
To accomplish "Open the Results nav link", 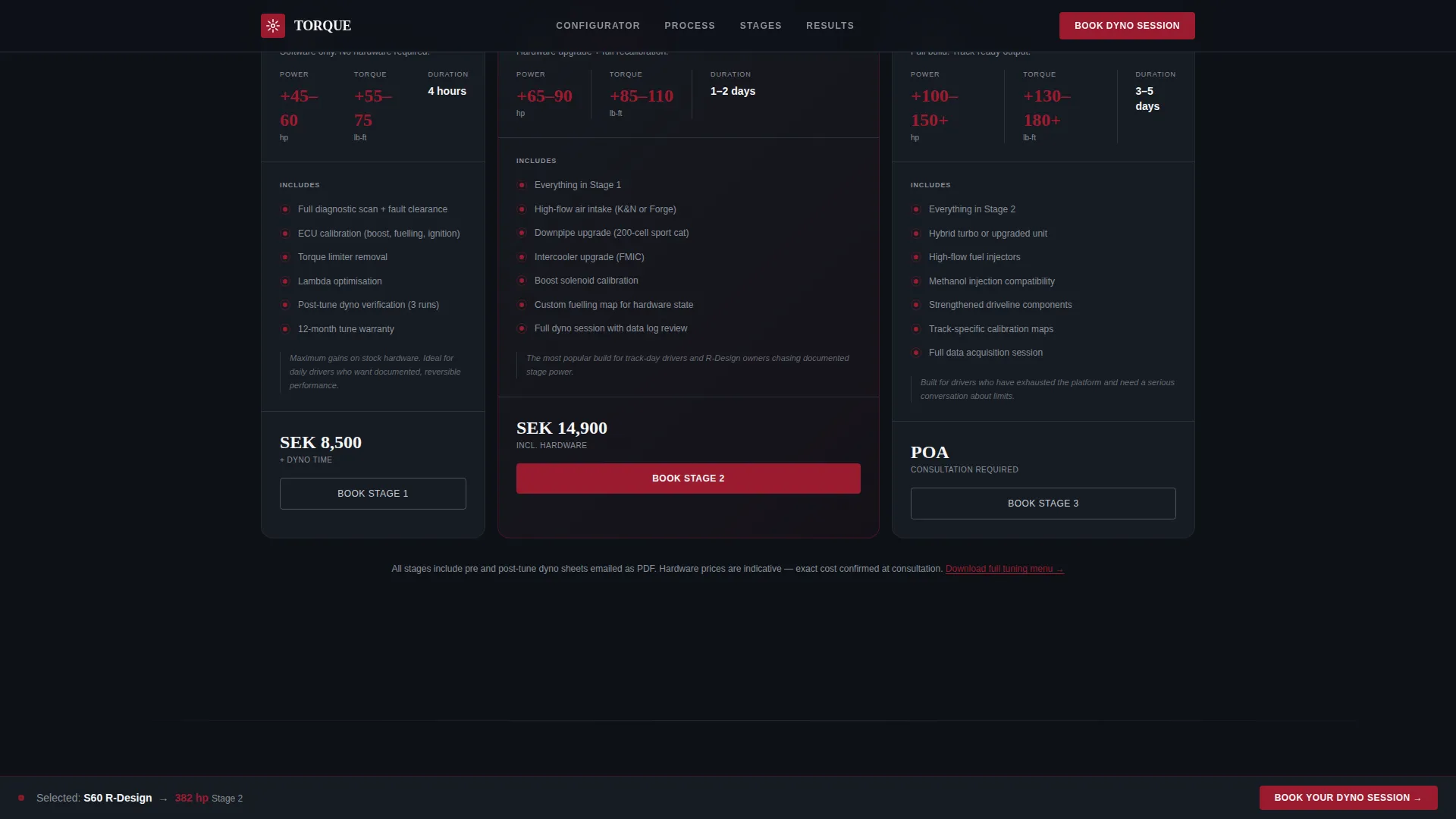I will 830,26.
